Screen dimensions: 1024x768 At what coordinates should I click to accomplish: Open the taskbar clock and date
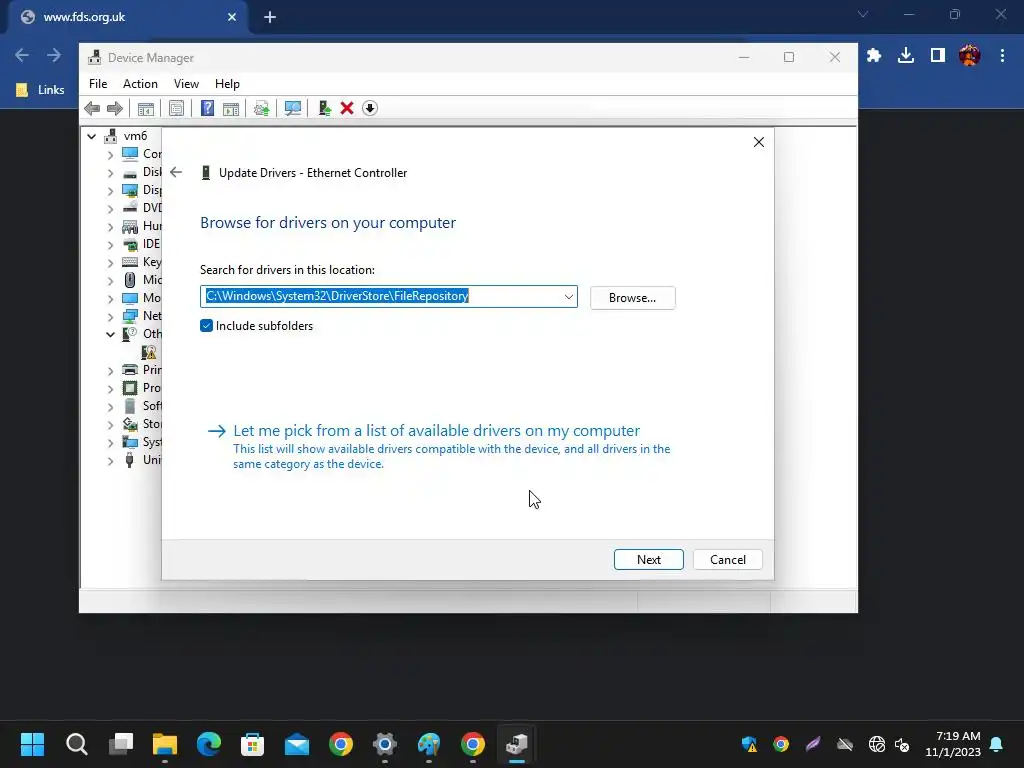click(x=953, y=744)
